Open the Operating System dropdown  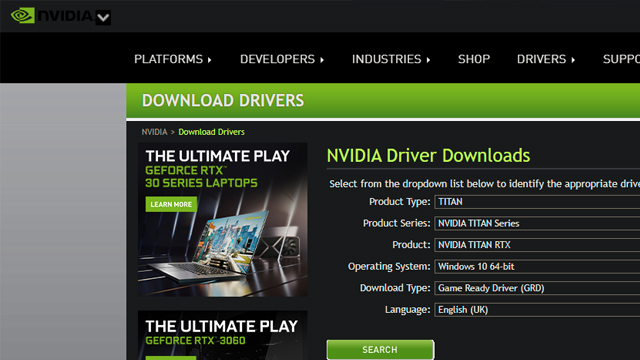point(537,267)
